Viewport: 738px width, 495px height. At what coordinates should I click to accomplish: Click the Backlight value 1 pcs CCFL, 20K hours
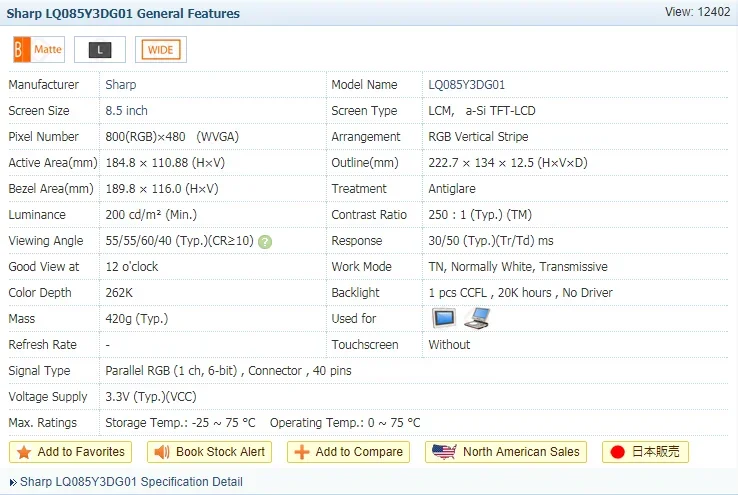521,293
